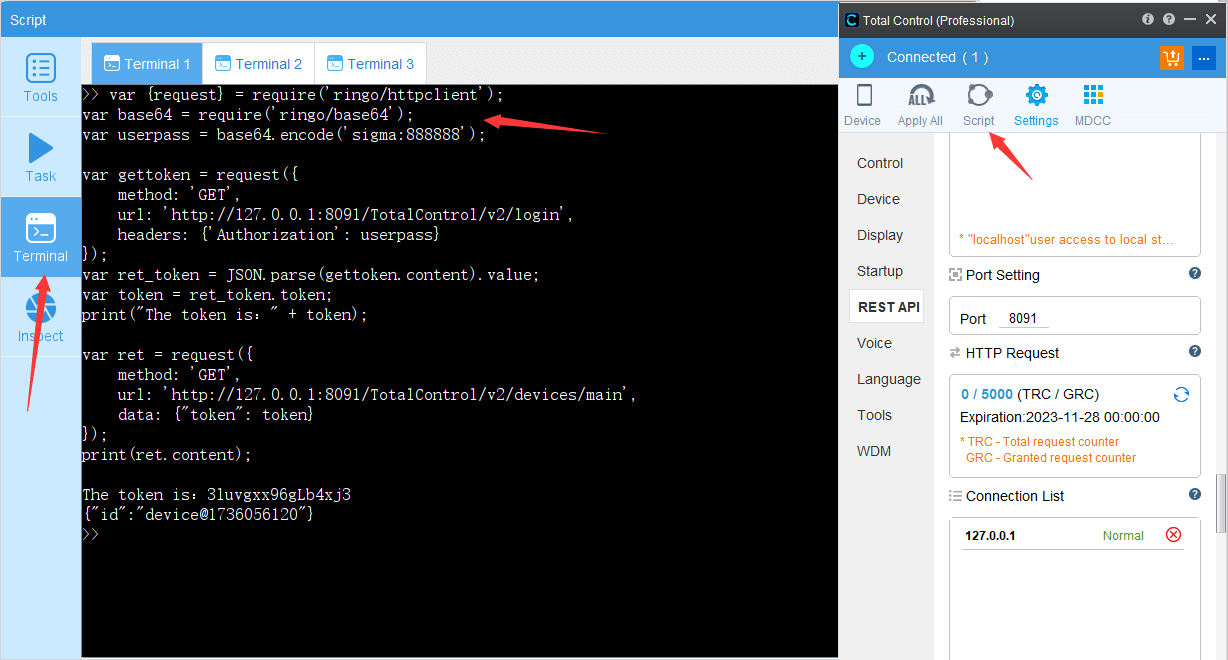Click the settings panel vertical scrollbar
Viewport: 1228px width, 660px height.
click(x=1221, y=503)
